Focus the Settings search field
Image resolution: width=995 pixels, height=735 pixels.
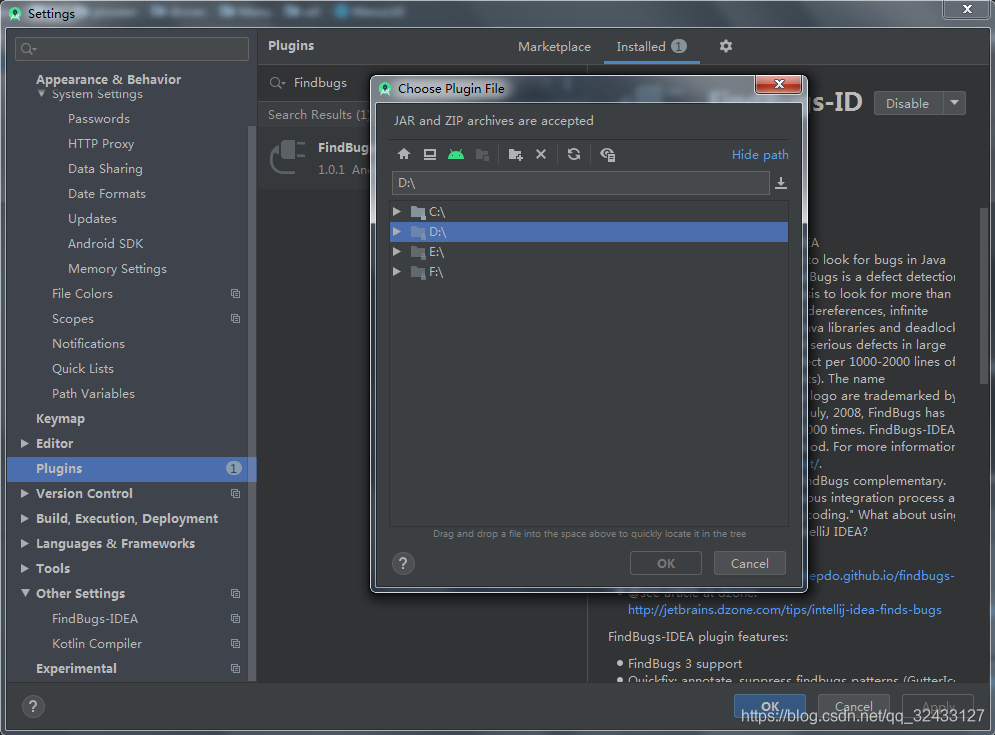[132, 49]
